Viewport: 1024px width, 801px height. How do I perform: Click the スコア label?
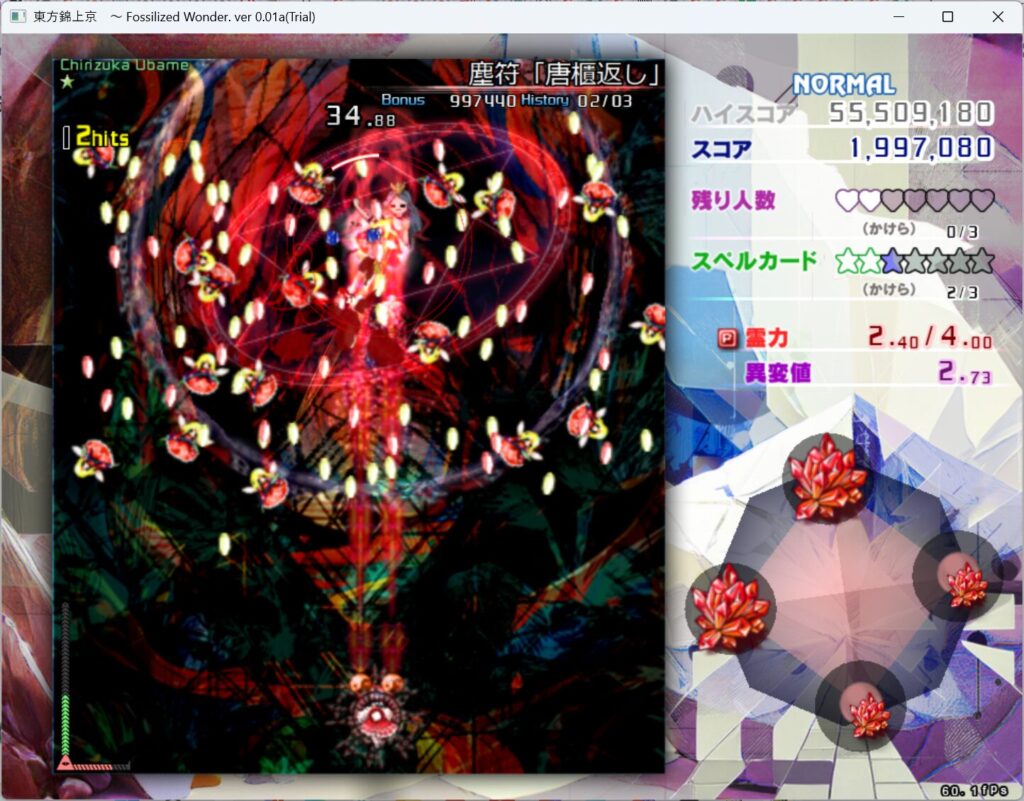722,149
